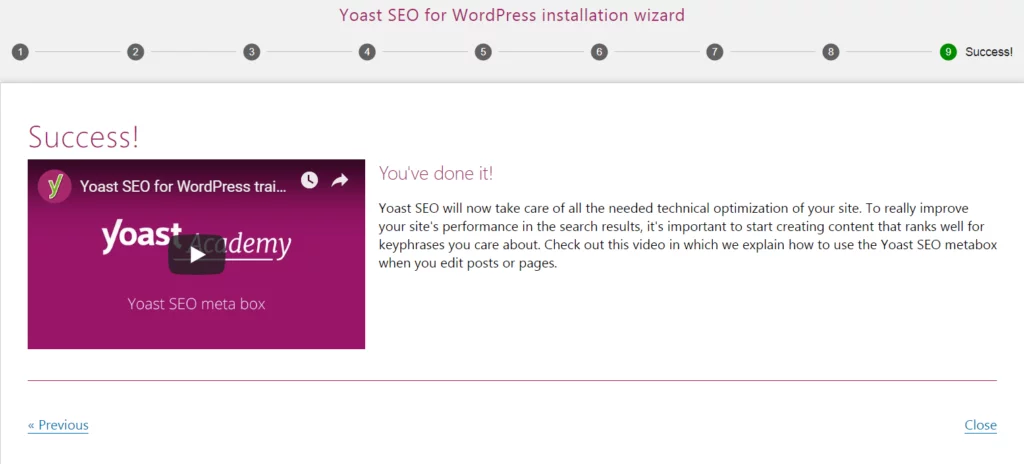
Task: Click the « Previous link
Action: [58, 425]
